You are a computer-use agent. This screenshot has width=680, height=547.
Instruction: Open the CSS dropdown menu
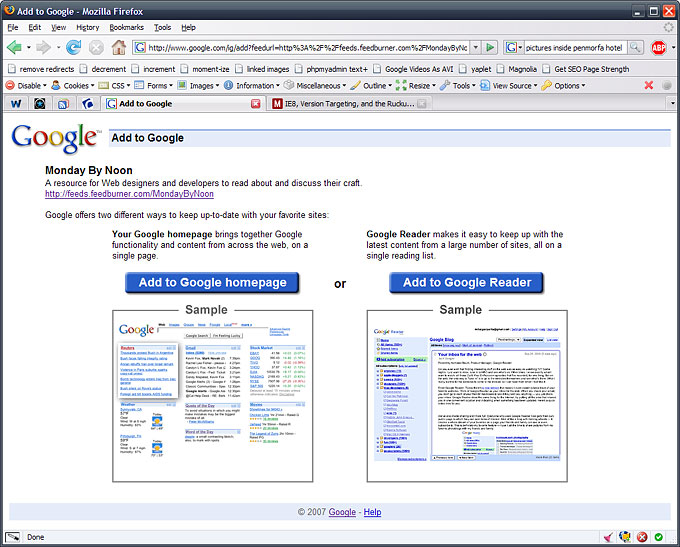pyautogui.click(x=114, y=85)
